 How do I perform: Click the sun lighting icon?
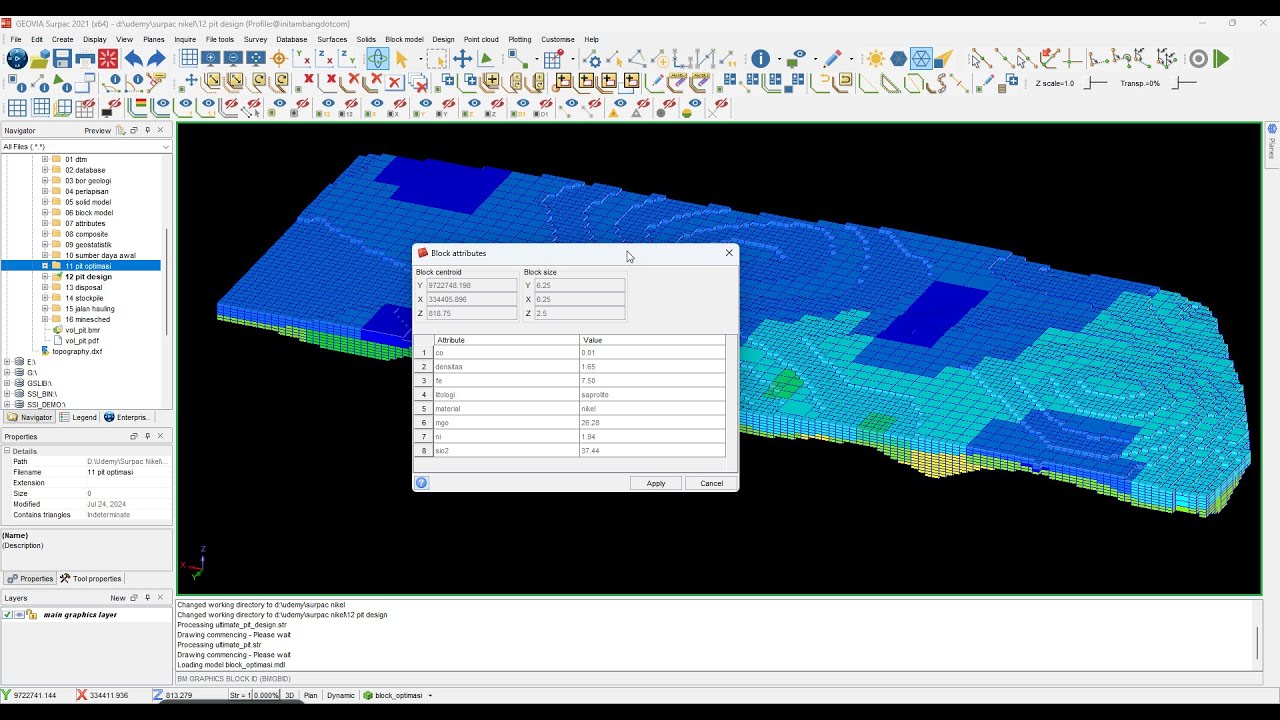pyautogui.click(x=876, y=59)
